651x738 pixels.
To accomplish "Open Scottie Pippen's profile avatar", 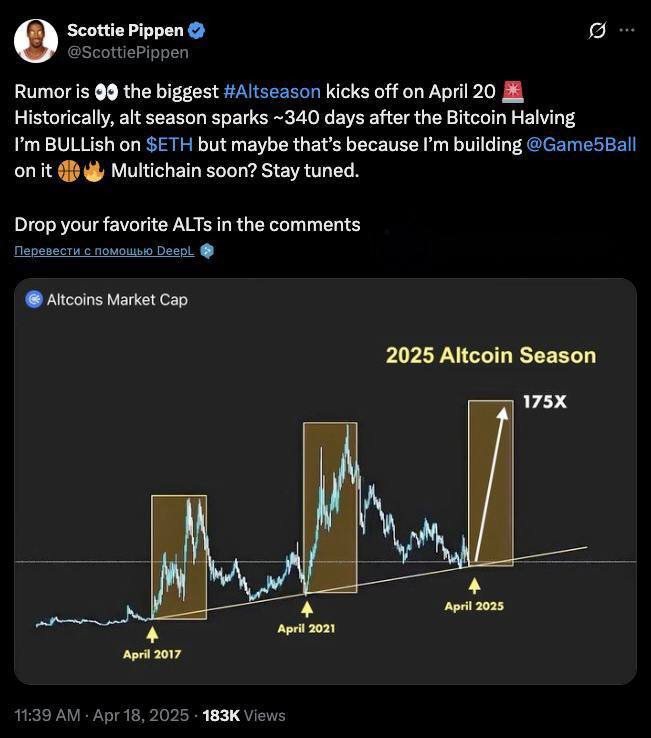I will 36,41.
